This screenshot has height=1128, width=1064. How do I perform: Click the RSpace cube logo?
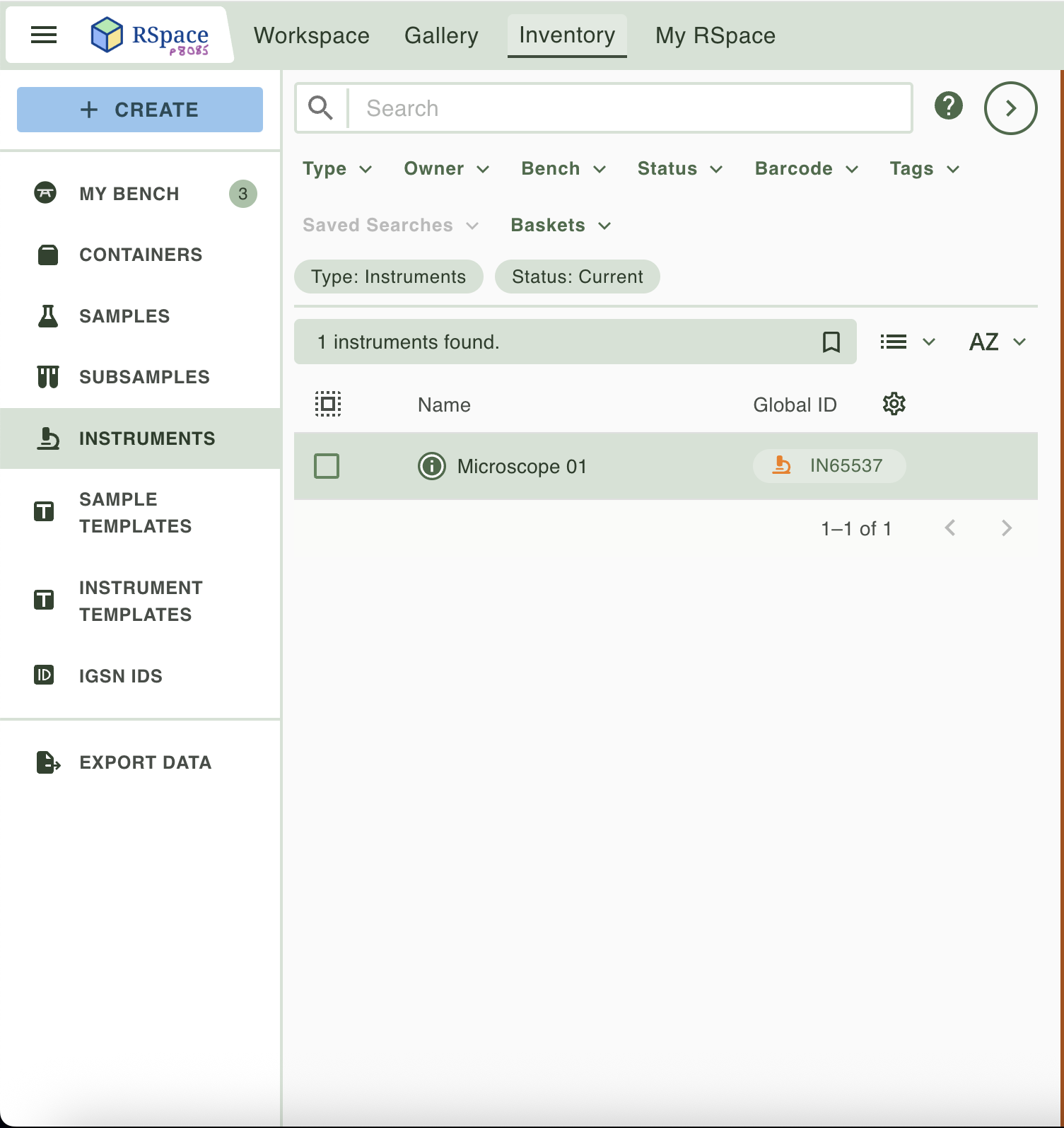(x=107, y=35)
